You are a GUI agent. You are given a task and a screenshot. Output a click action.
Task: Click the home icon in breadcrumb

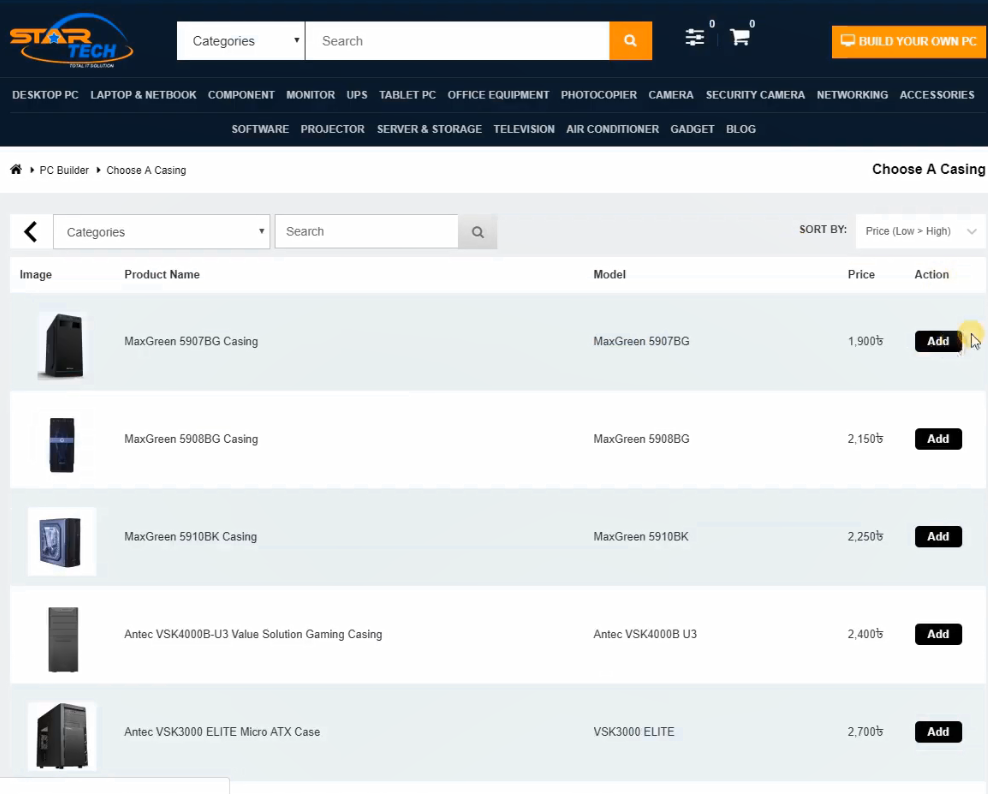click(x=16, y=170)
